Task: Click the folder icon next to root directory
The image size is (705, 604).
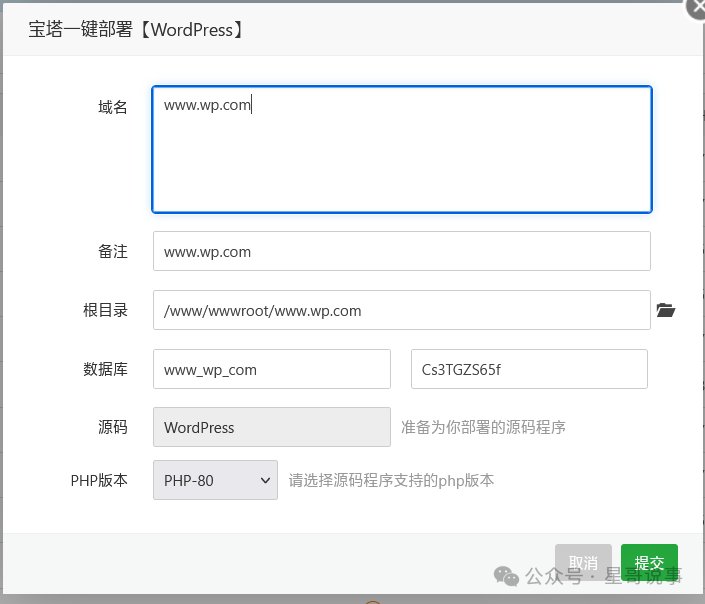Action: click(665, 310)
